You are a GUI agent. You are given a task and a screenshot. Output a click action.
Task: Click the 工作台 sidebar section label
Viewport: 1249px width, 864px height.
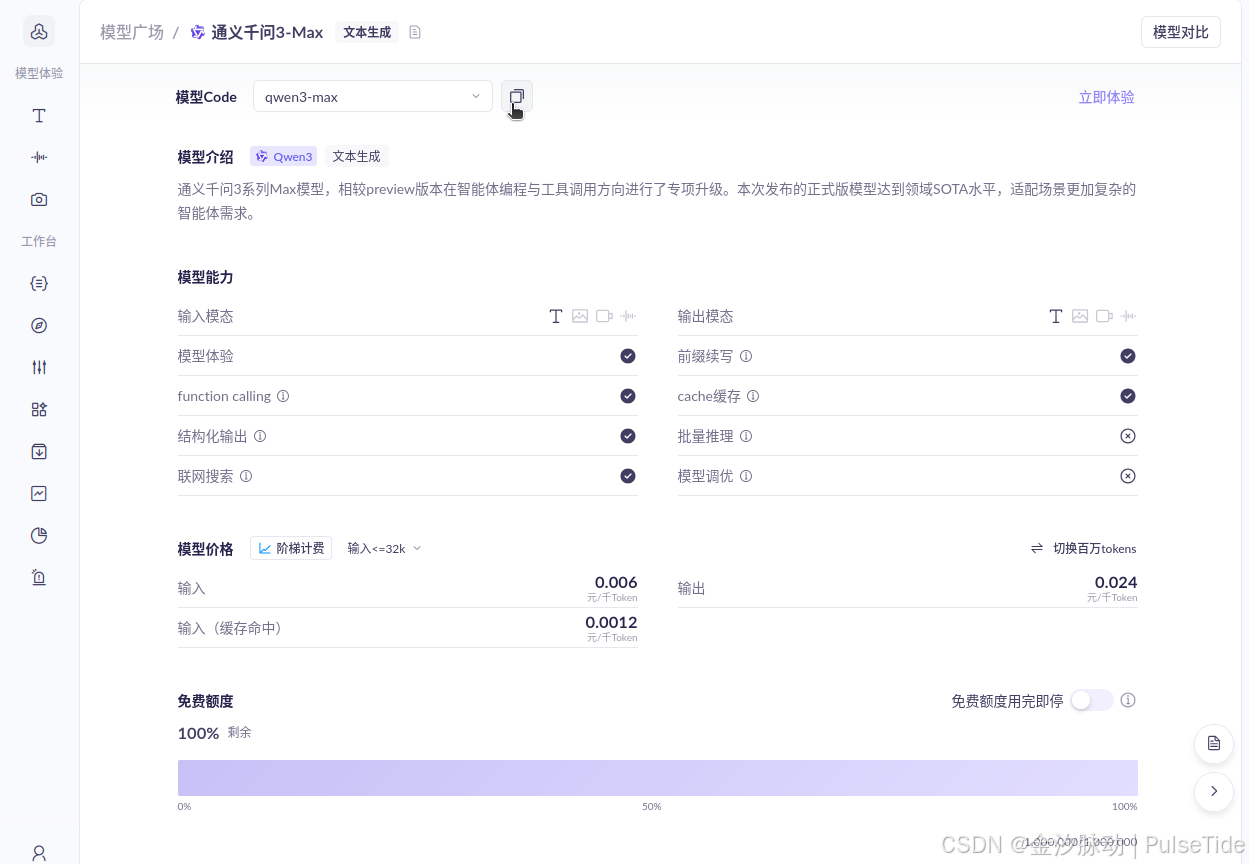pyautogui.click(x=39, y=242)
